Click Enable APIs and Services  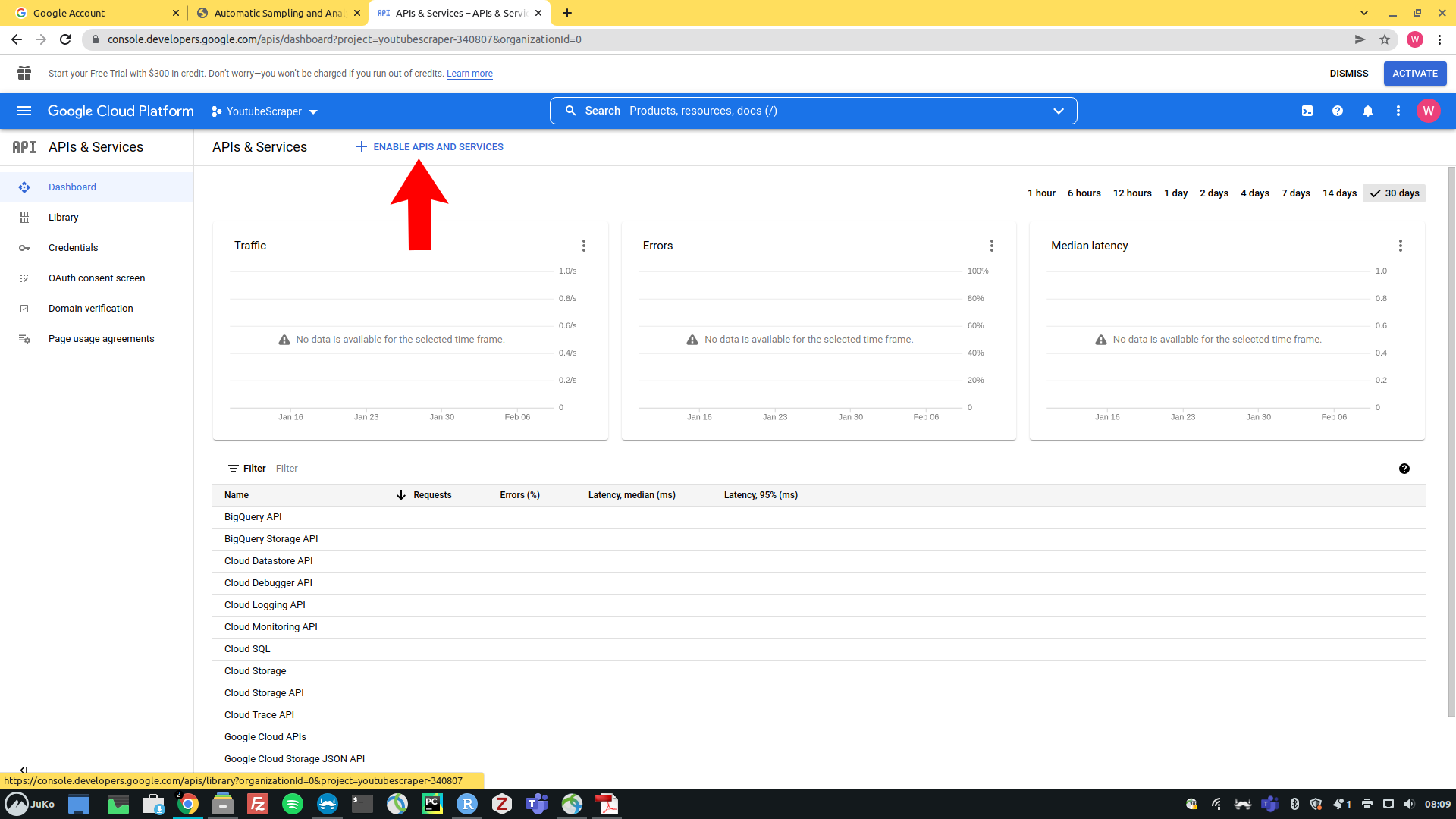click(429, 147)
